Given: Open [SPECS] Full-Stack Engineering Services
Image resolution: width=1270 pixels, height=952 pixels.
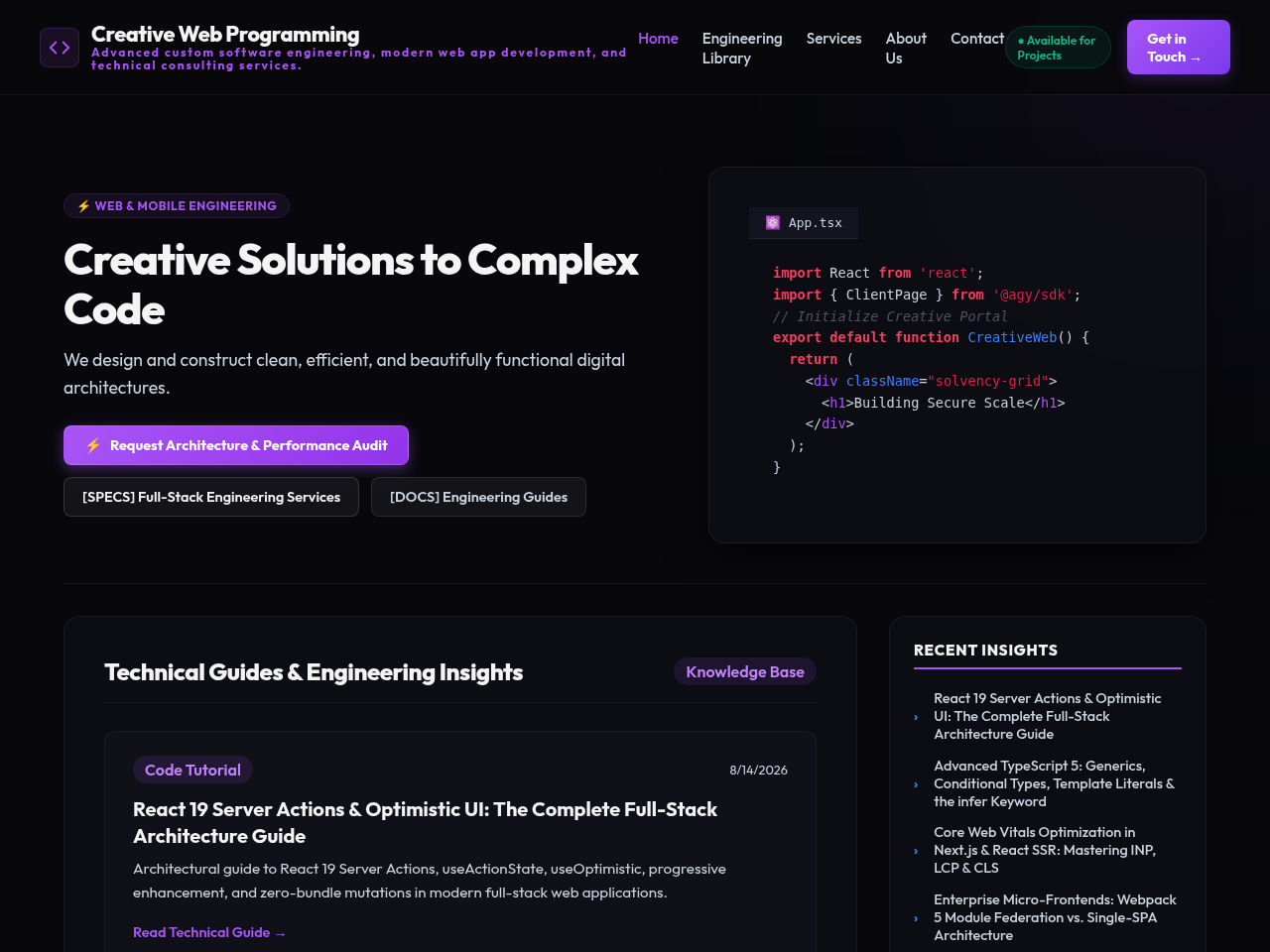Looking at the screenshot, I should 211,497.
